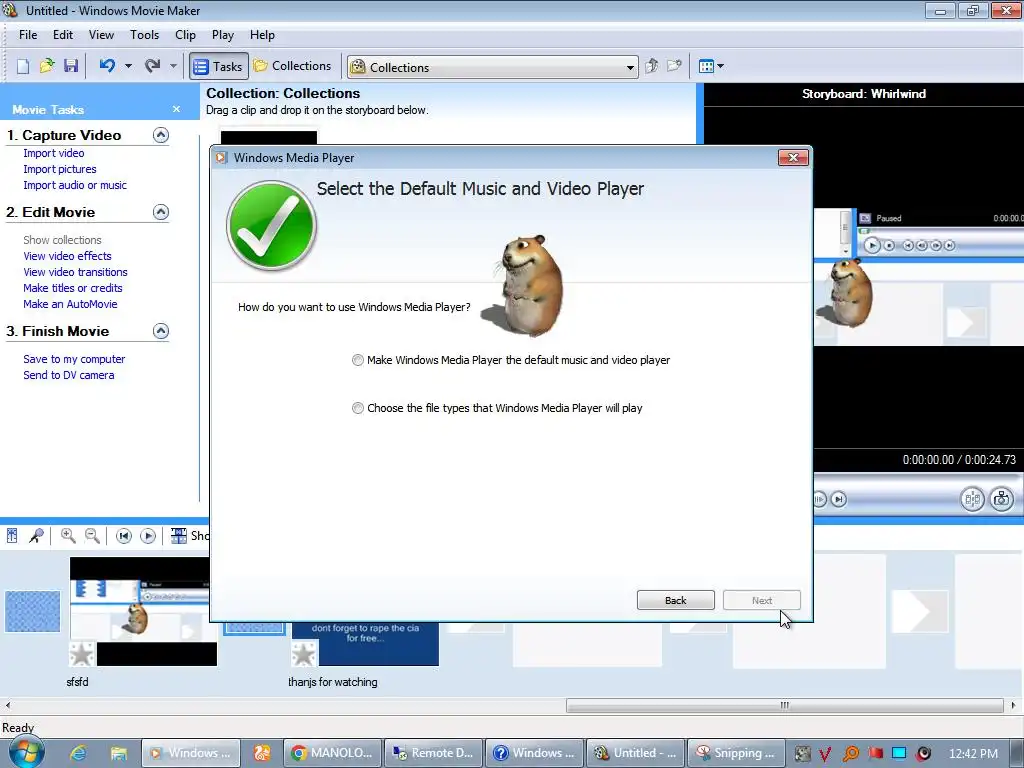This screenshot has height=768, width=1024.
Task: Open Undo history dropdown arrow
Action: click(x=128, y=66)
